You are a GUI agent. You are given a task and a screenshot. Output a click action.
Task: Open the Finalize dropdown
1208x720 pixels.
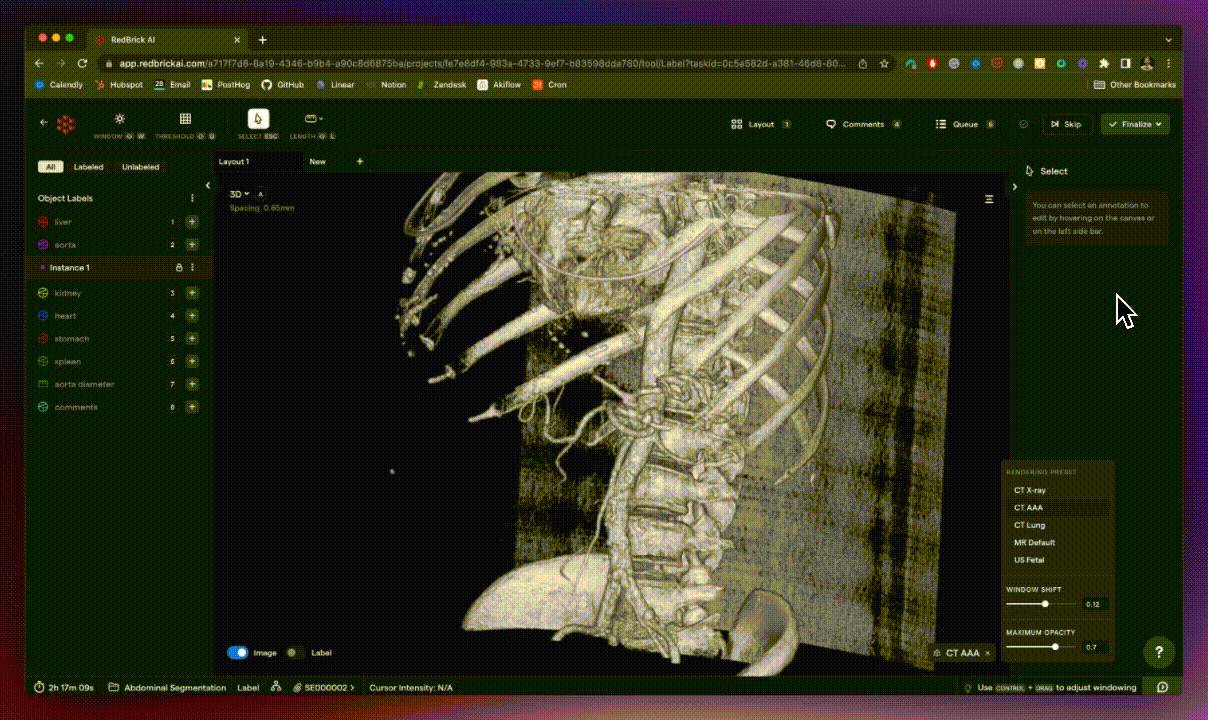(1135, 124)
